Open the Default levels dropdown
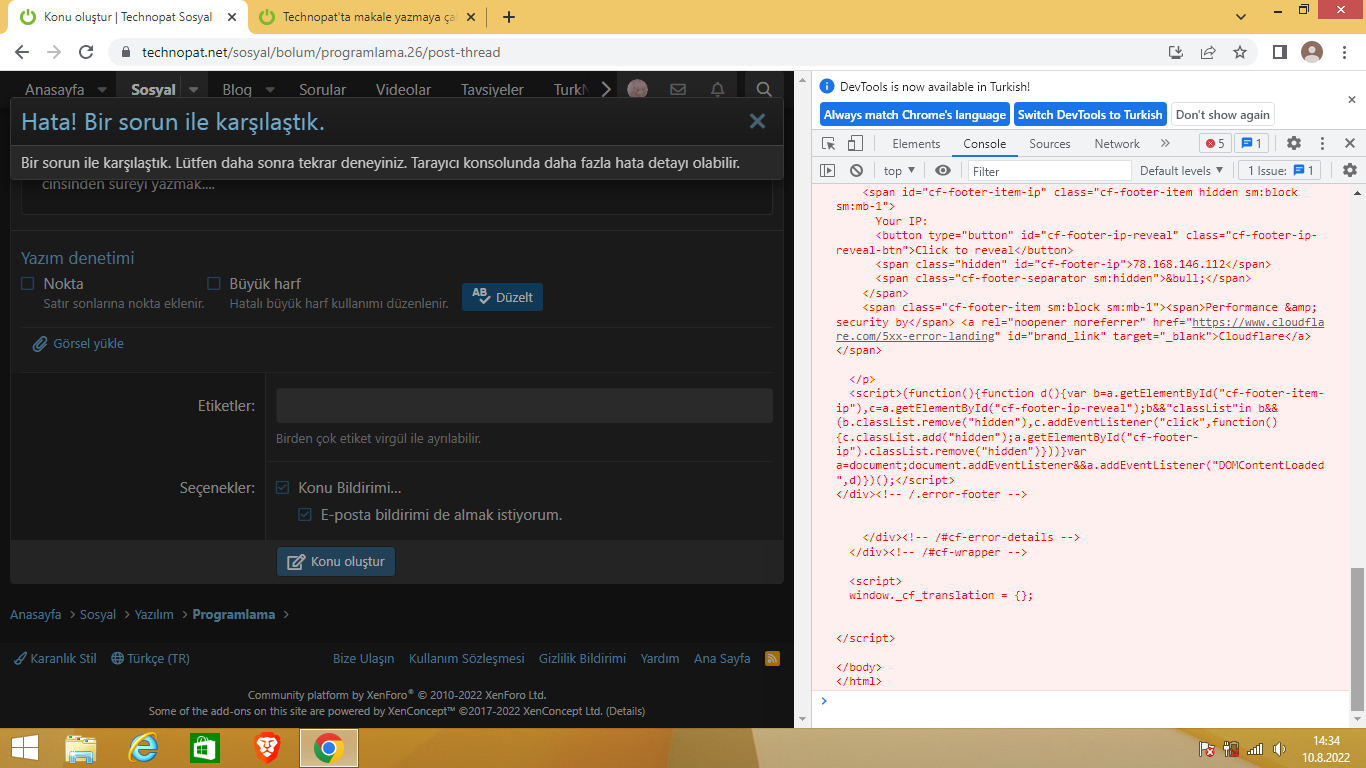The image size is (1366, 768). click(1182, 171)
